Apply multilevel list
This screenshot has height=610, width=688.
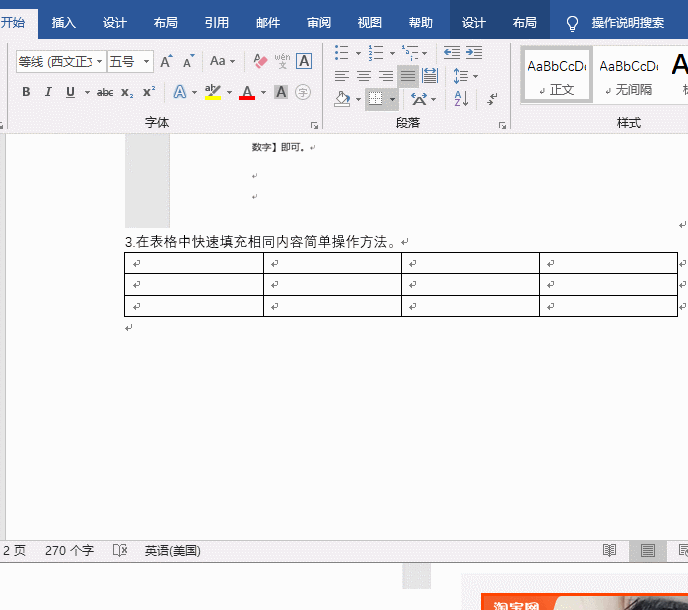click(x=410, y=52)
